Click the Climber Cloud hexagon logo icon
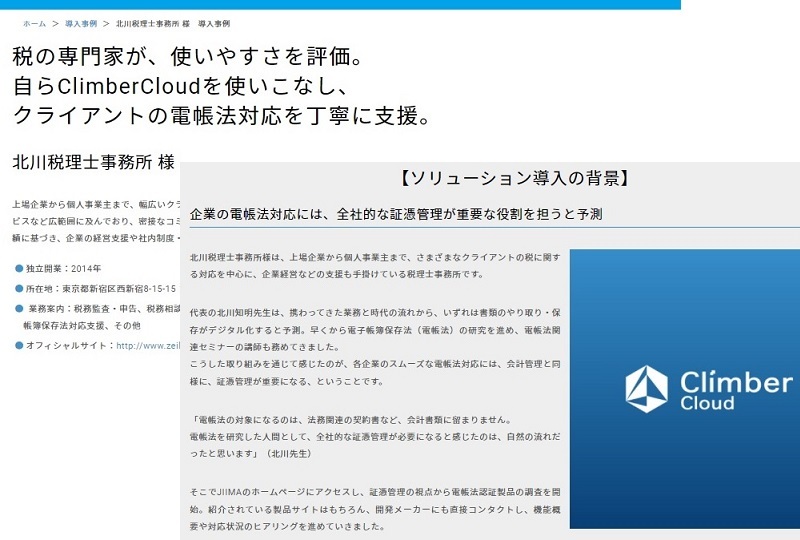Screen dimensions: 800x540 [x=646, y=389]
